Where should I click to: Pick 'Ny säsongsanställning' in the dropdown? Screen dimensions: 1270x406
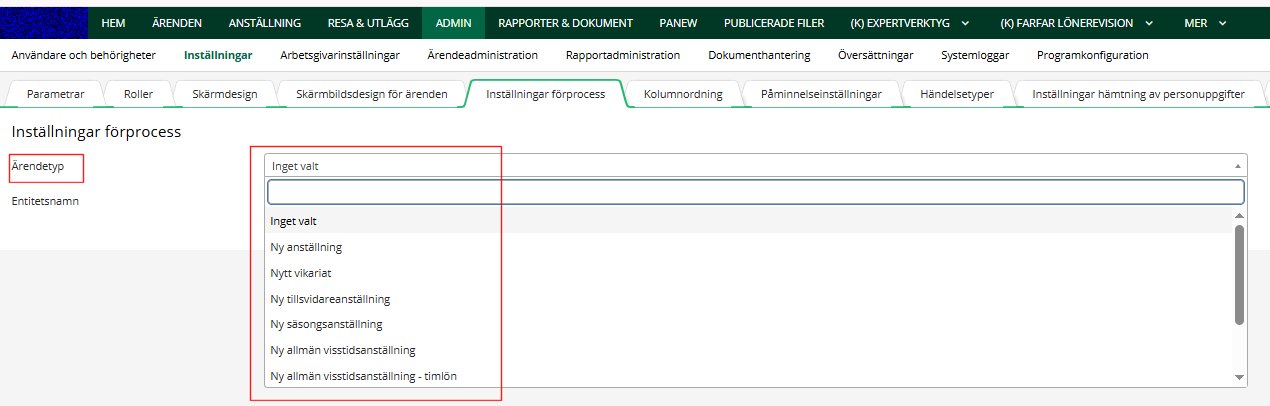pyautogui.click(x=326, y=324)
